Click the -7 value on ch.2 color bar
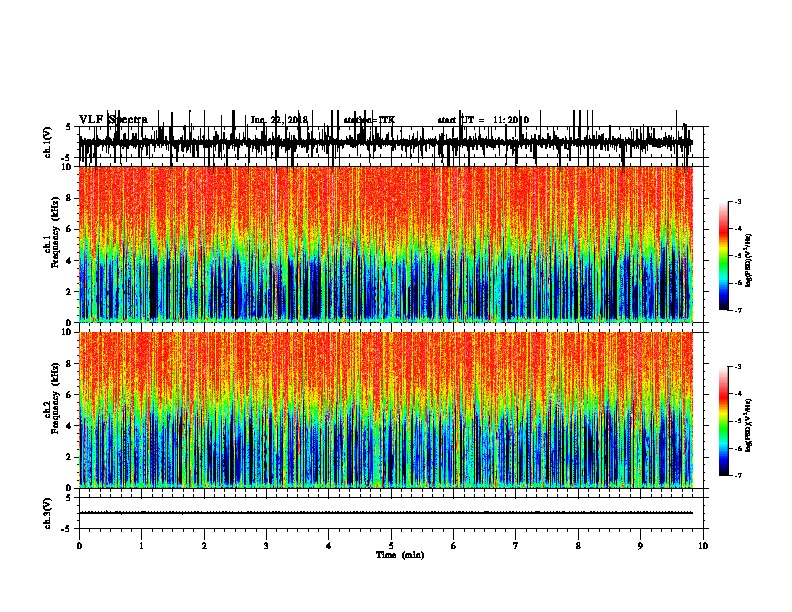The height and width of the screenshot is (612, 792). pos(738,475)
